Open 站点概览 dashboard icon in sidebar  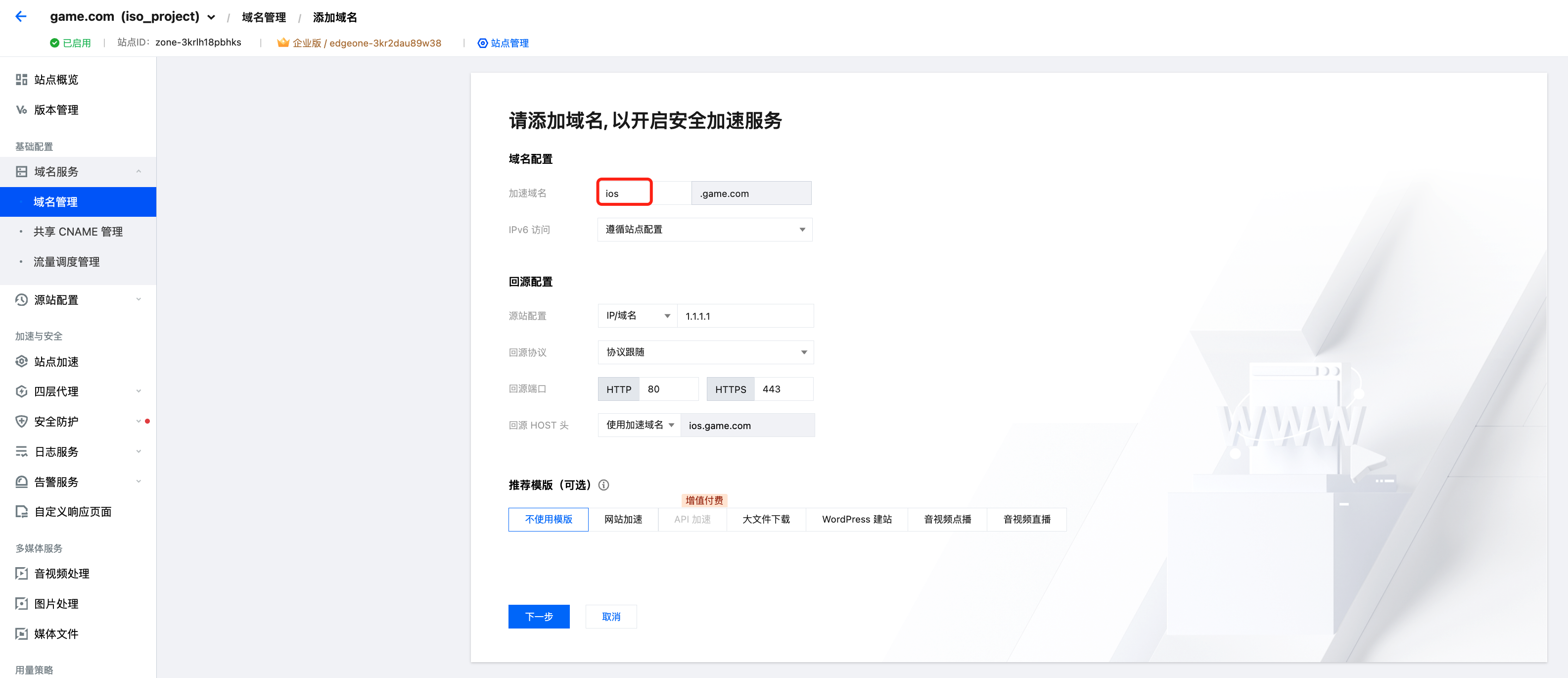(x=21, y=80)
